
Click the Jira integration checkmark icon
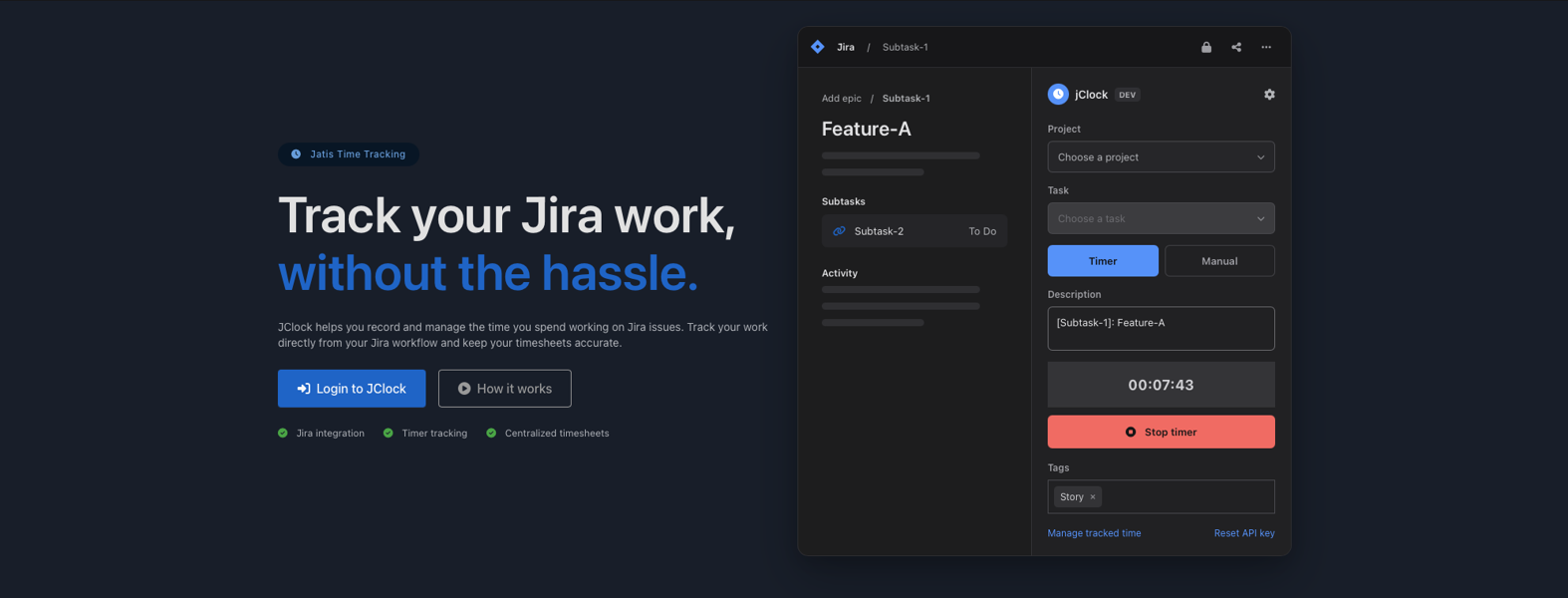click(283, 434)
